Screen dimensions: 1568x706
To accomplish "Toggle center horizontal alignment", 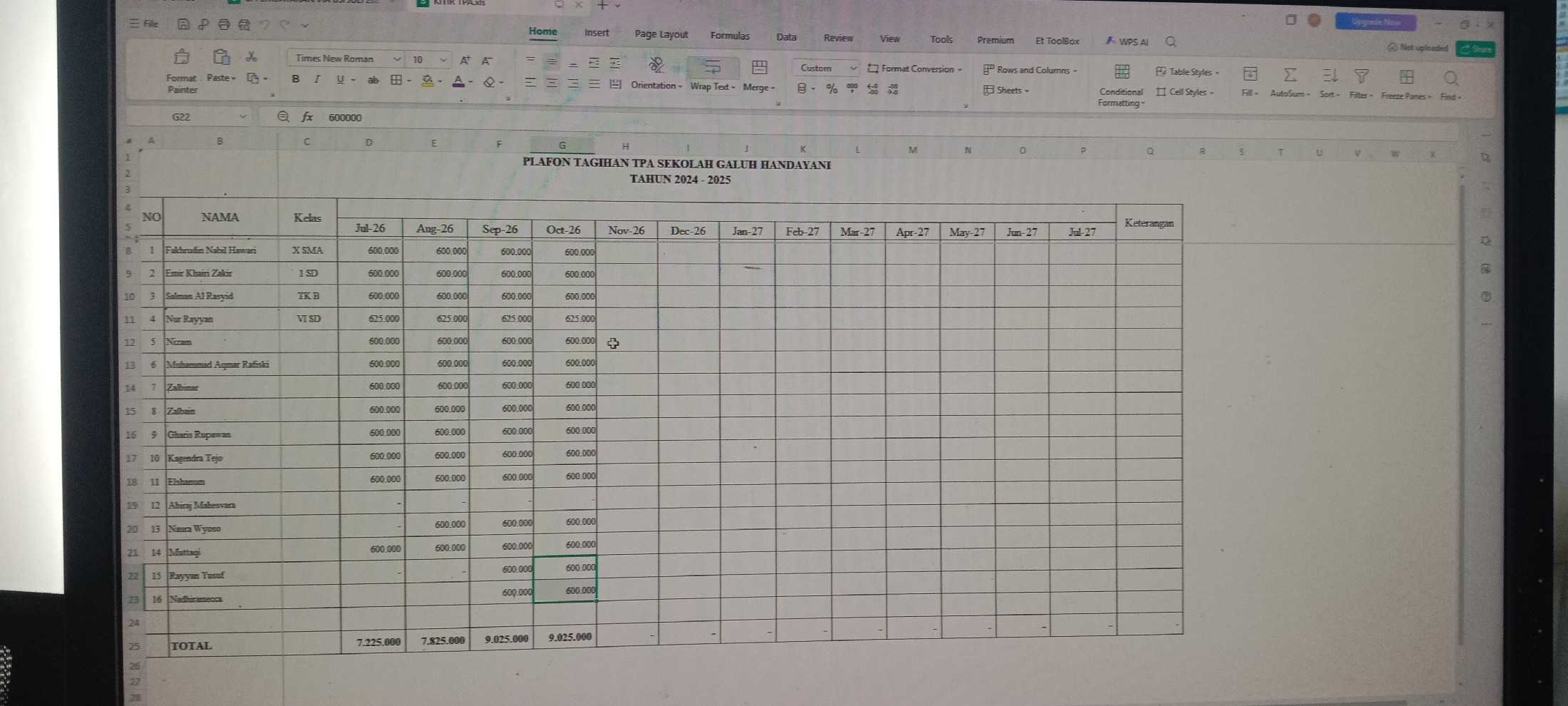I will pyautogui.click(x=552, y=83).
